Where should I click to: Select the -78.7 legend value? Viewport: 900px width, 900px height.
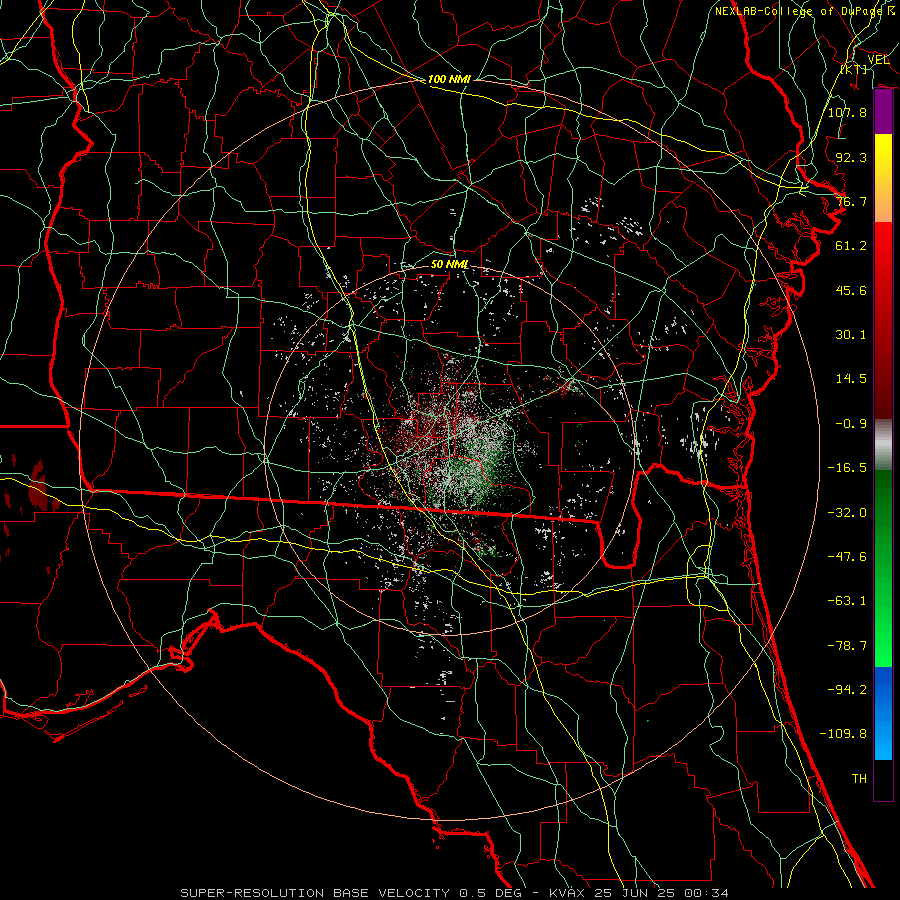847,646
